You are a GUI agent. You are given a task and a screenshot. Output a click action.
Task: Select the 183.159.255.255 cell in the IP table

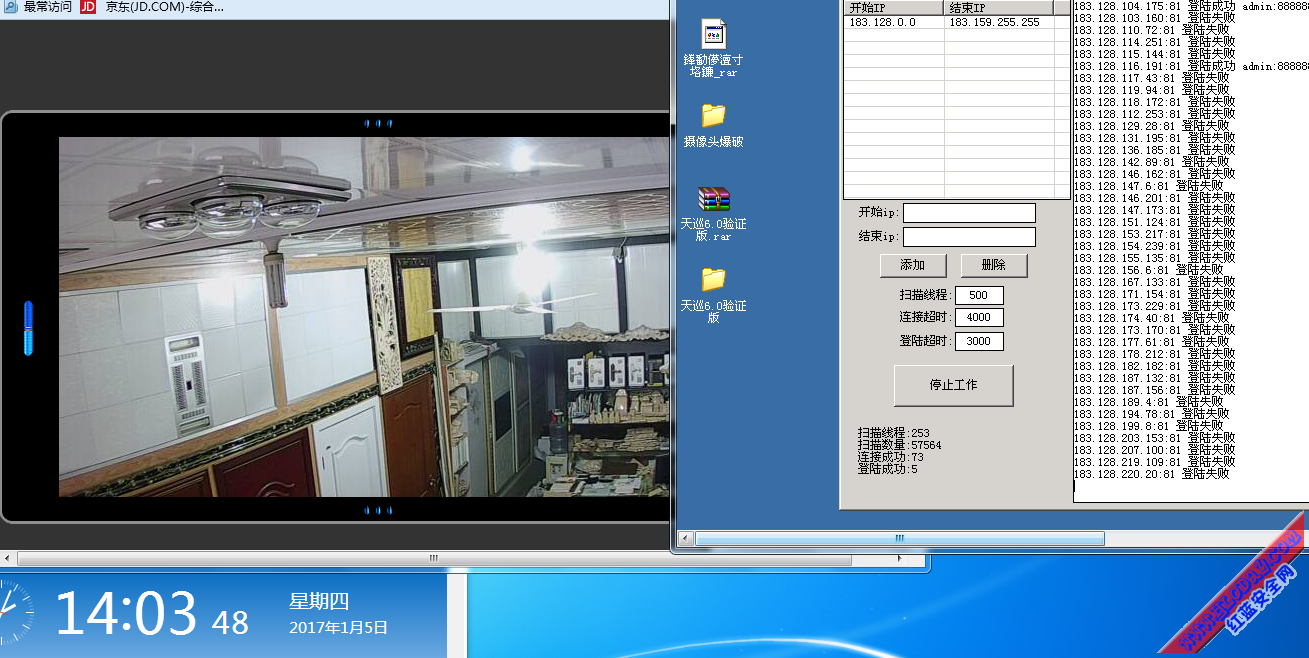(x=999, y=22)
